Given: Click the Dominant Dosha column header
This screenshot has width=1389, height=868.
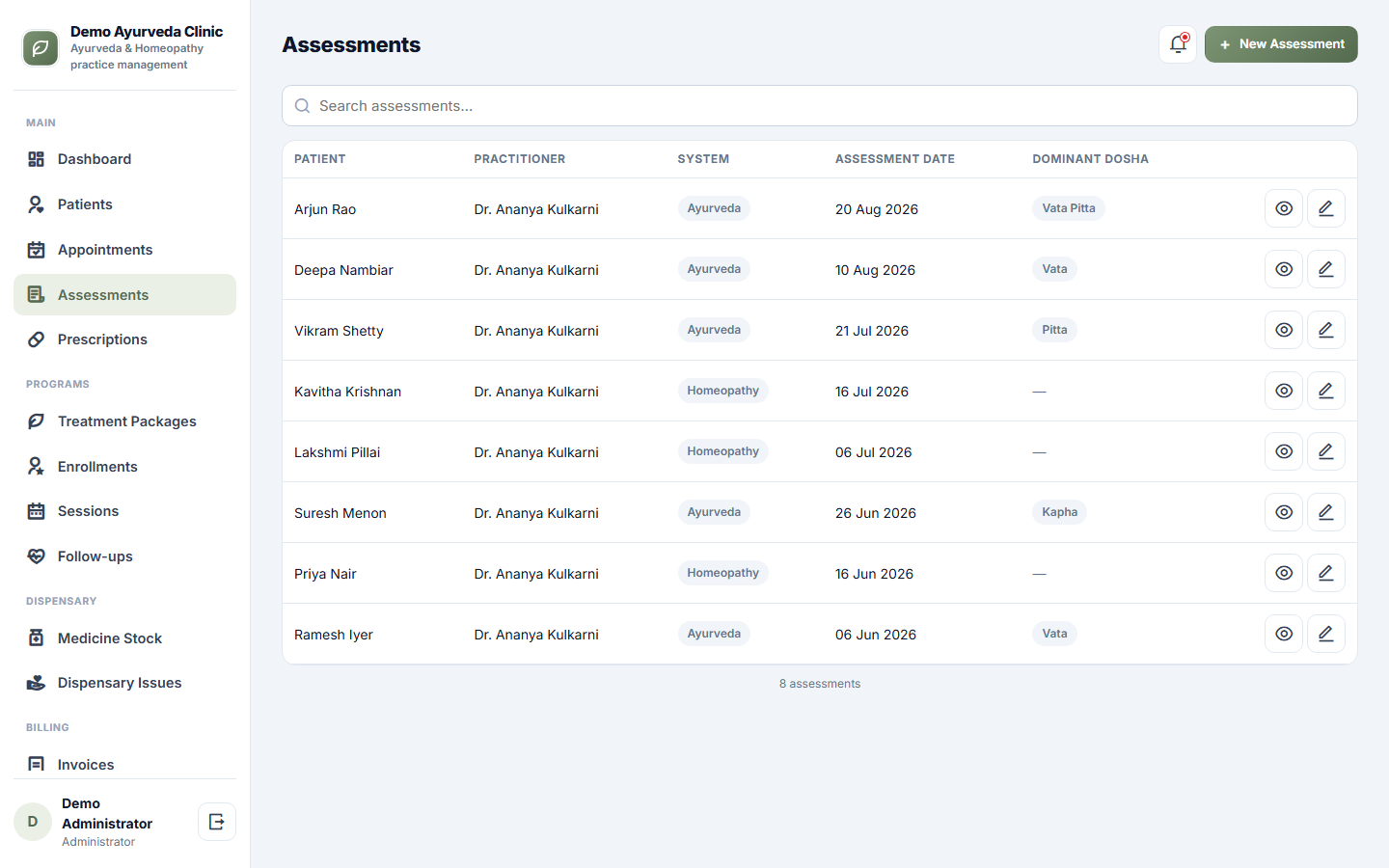Looking at the screenshot, I should click(x=1090, y=159).
